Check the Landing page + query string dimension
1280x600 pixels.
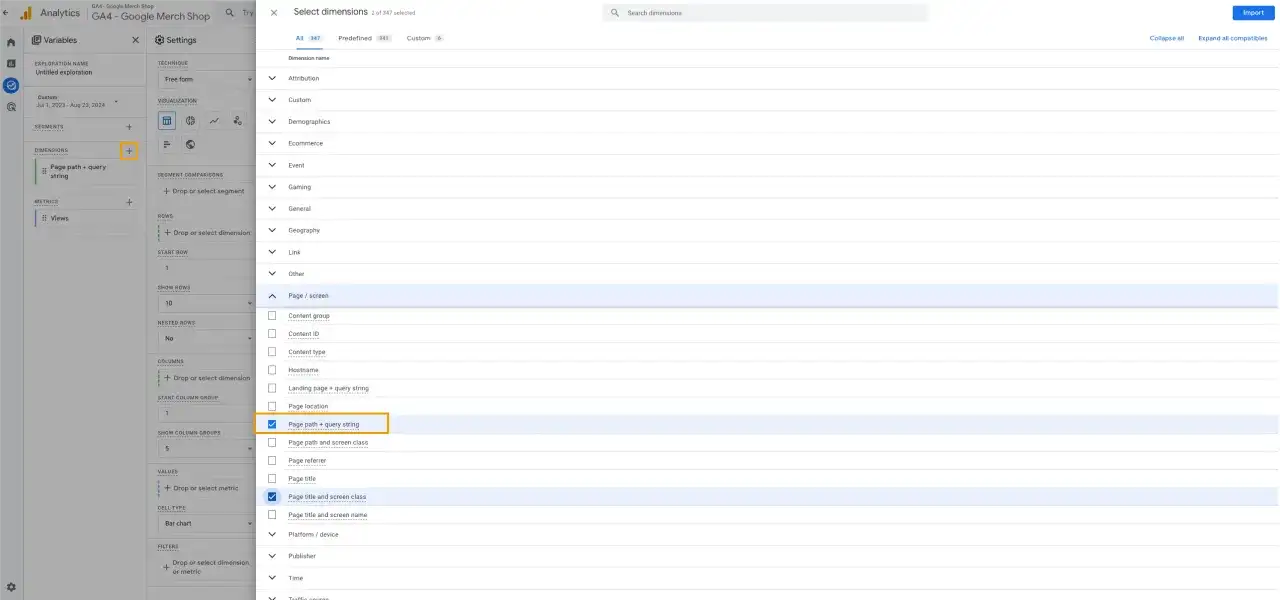pos(271,388)
